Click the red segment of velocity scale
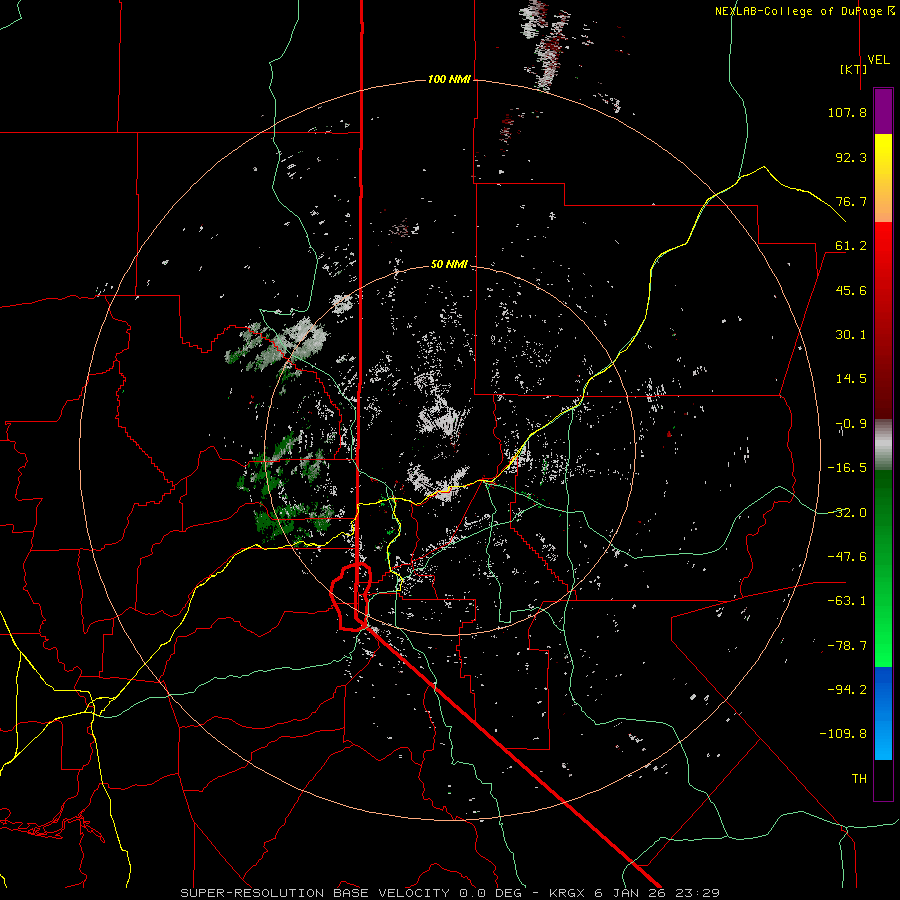Image resolution: width=900 pixels, height=900 pixels. point(883,320)
